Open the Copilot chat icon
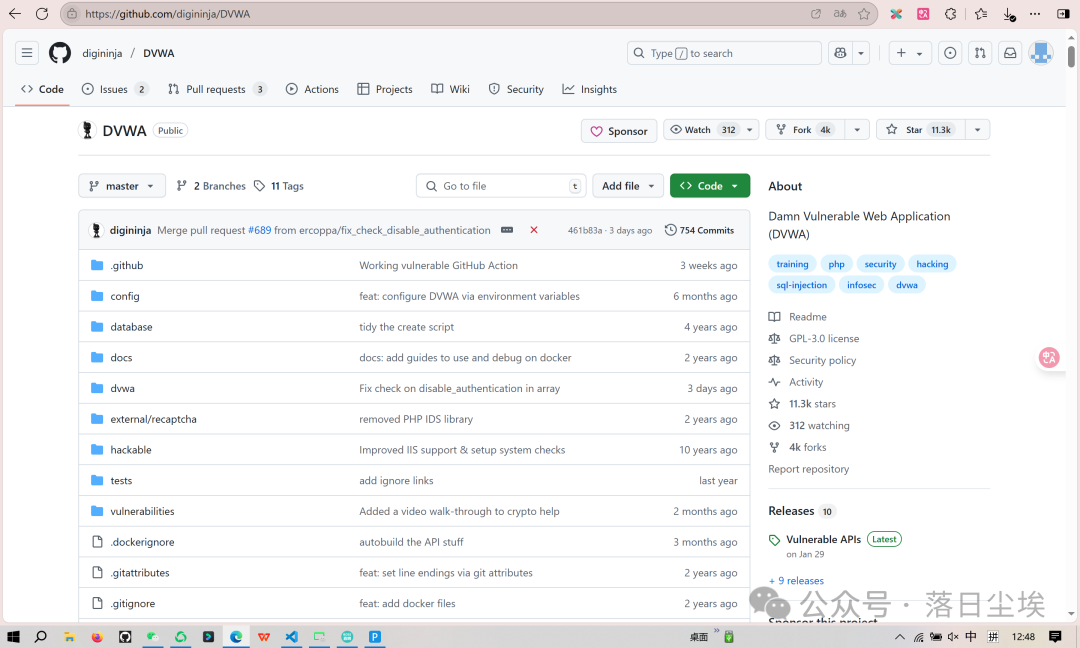 [840, 53]
